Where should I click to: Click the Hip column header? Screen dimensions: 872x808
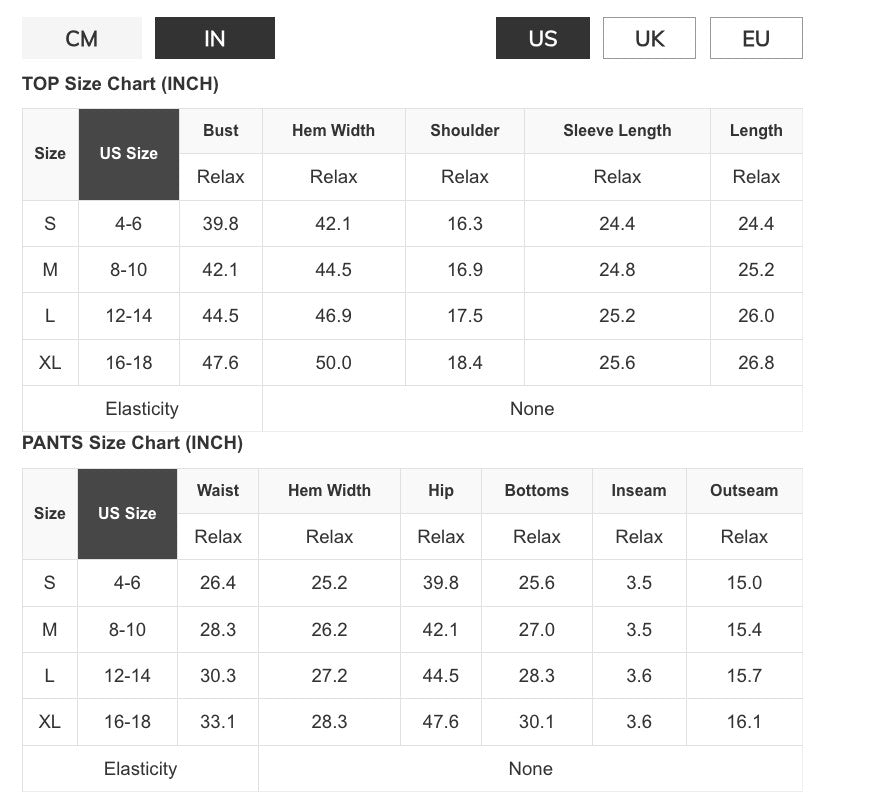(x=441, y=491)
